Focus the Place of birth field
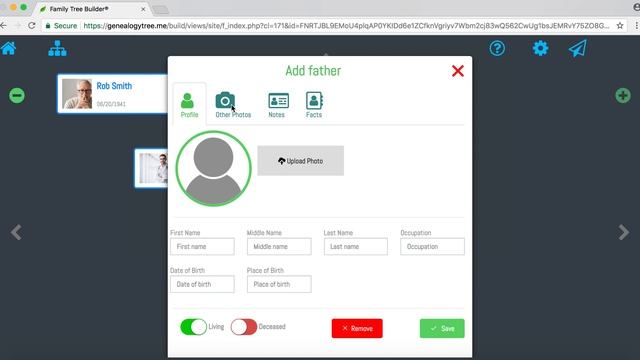The height and width of the screenshot is (360, 640). pyautogui.click(x=279, y=284)
